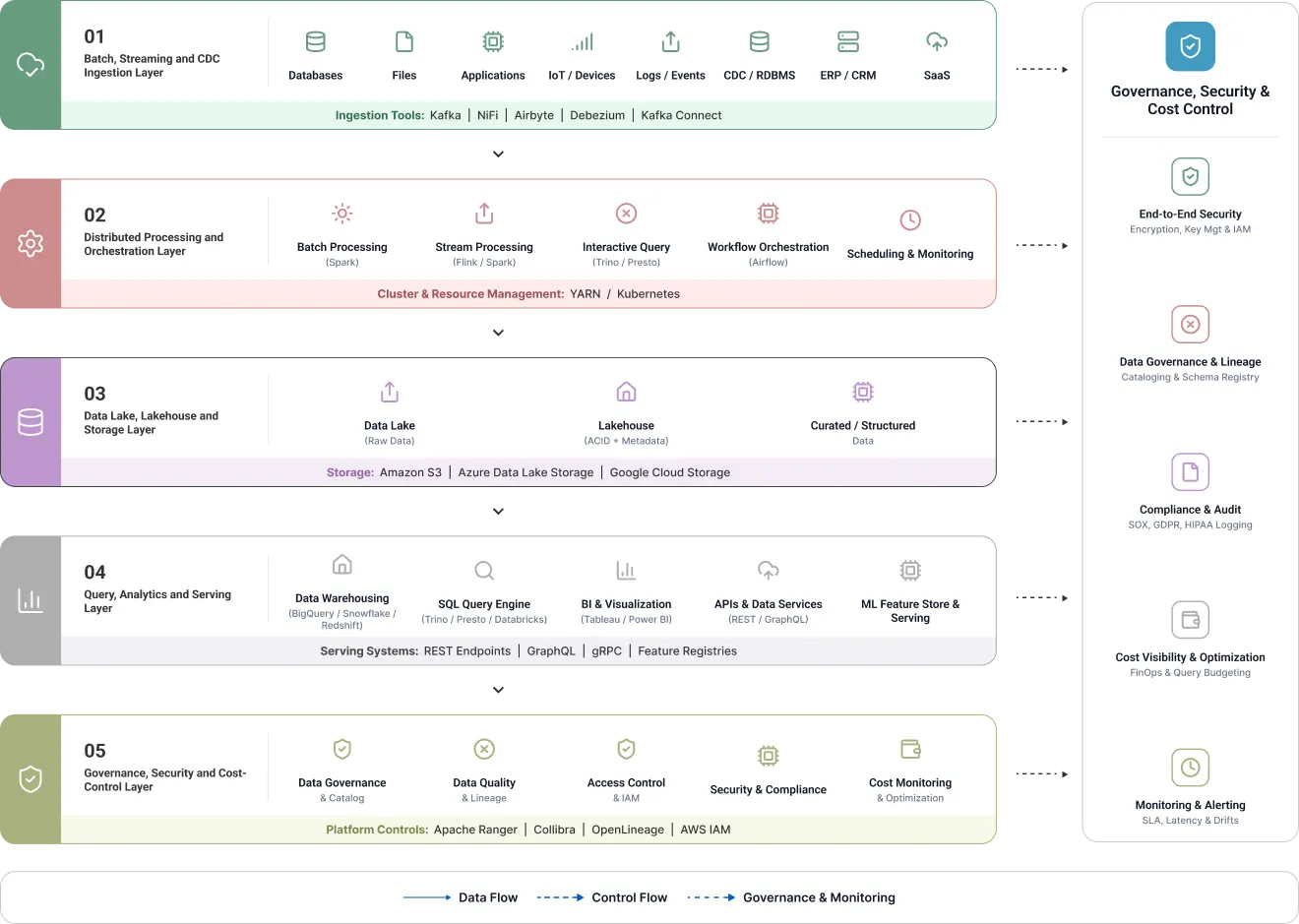Select the Access Control shield icon
The width and height of the screenshot is (1299, 924).
click(x=626, y=749)
